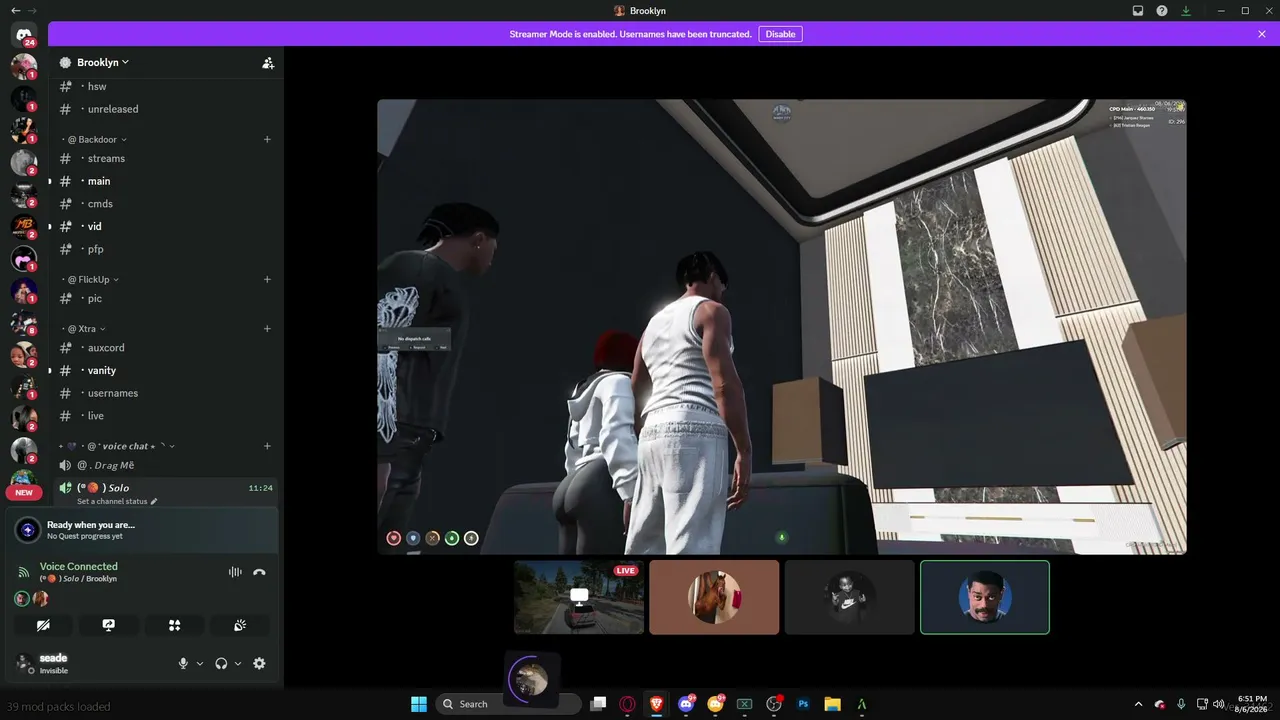Open User Settings gear

click(260, 663)
